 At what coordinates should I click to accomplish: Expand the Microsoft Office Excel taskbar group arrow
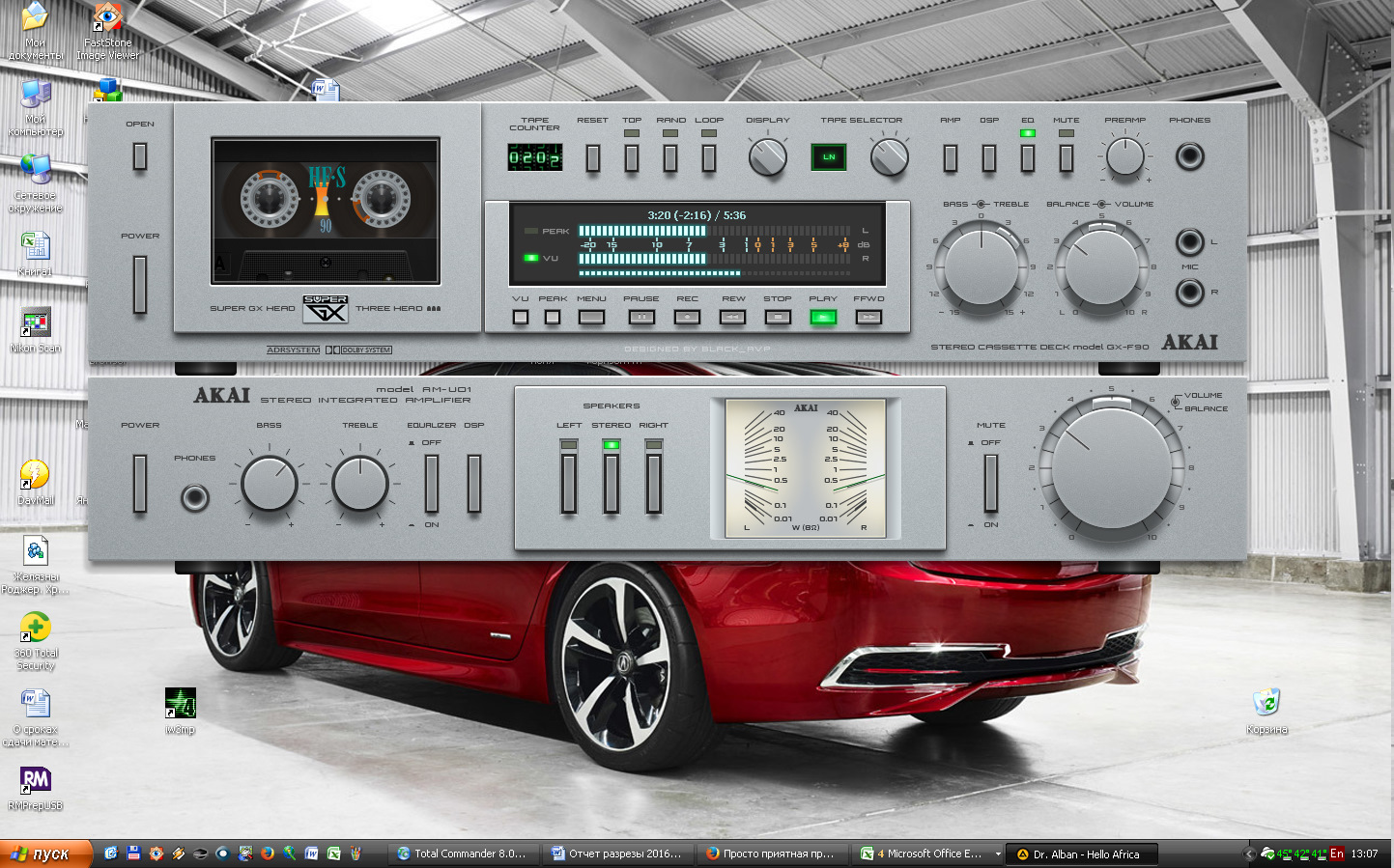(998, 854)
